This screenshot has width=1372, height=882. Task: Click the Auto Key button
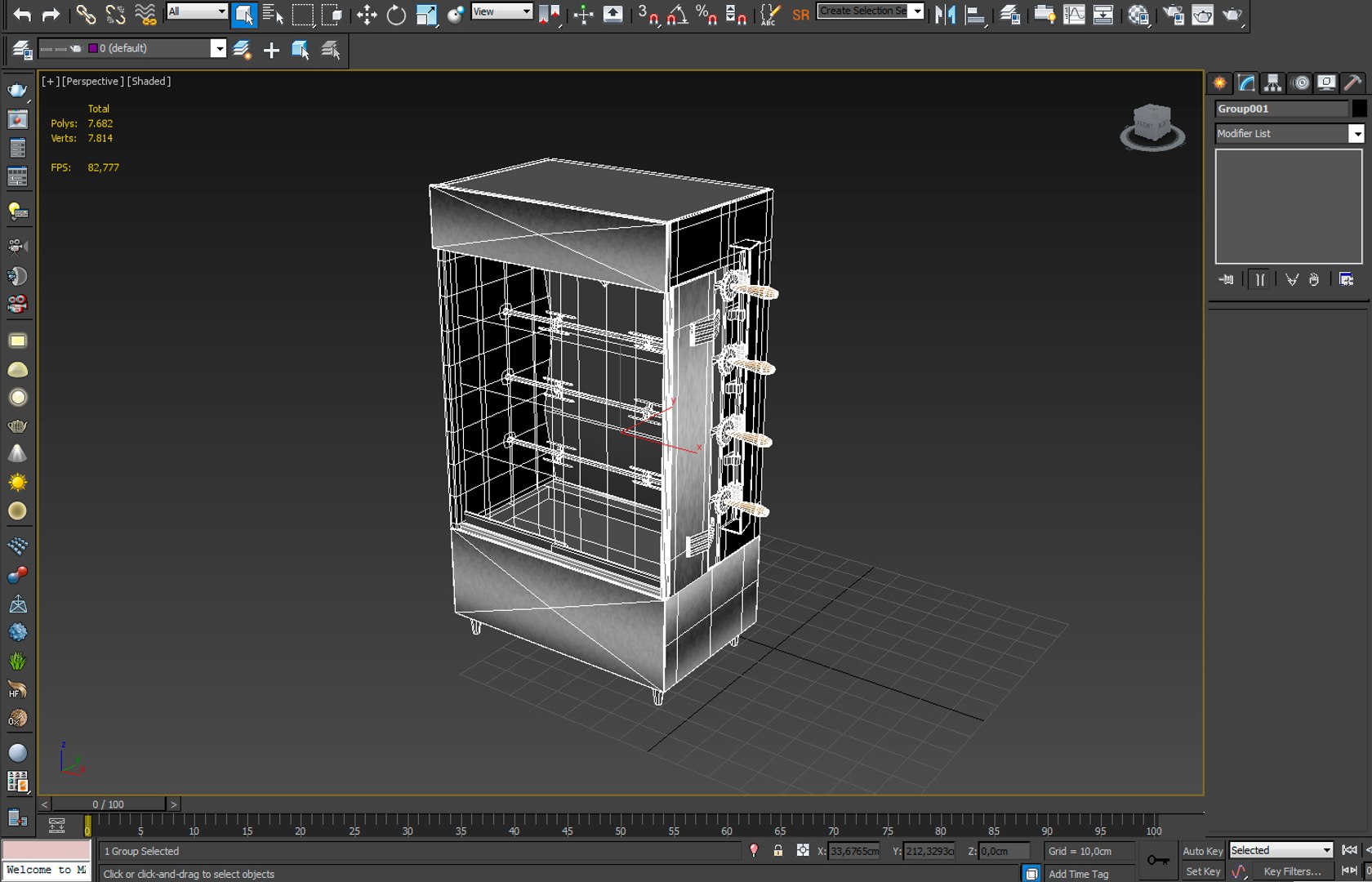[1202, 851]
